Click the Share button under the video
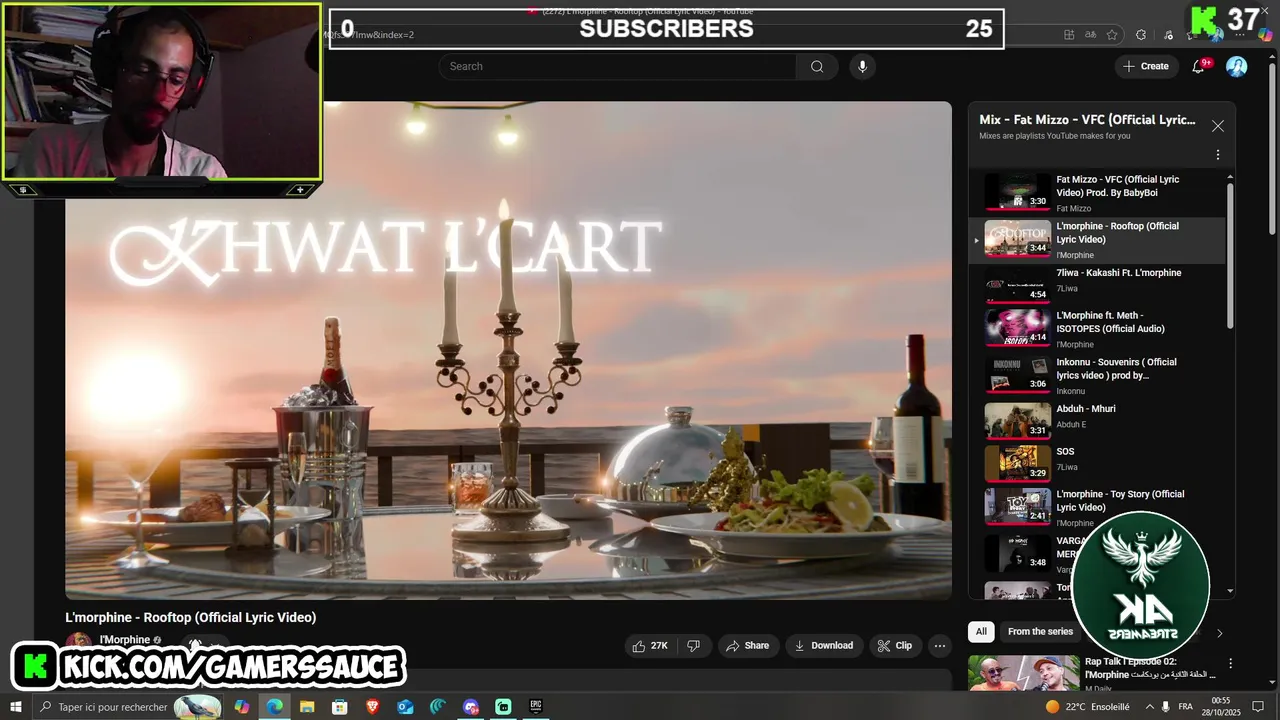Screen dimensions: 1280x720 (747, 646)
